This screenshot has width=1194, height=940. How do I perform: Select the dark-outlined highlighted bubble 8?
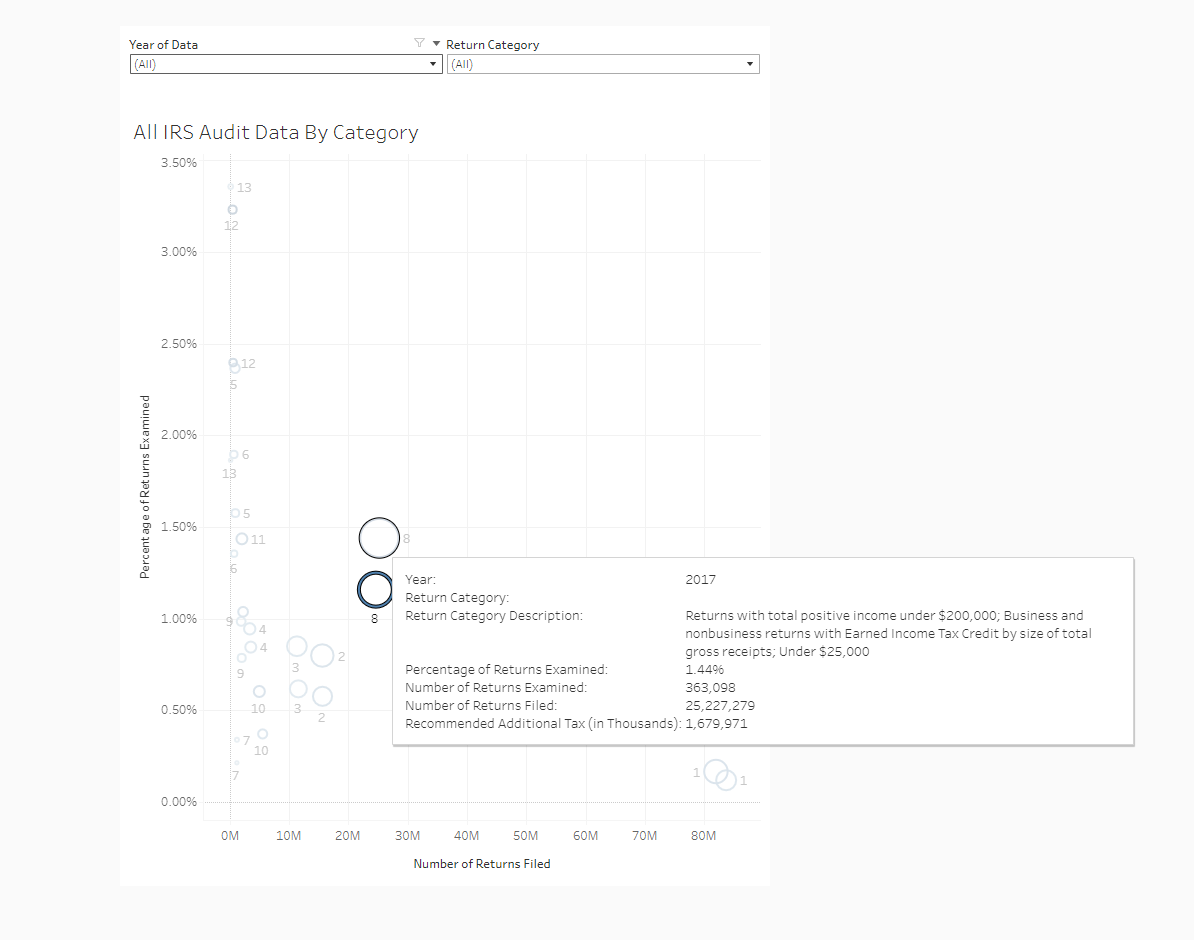click(375, 590)
